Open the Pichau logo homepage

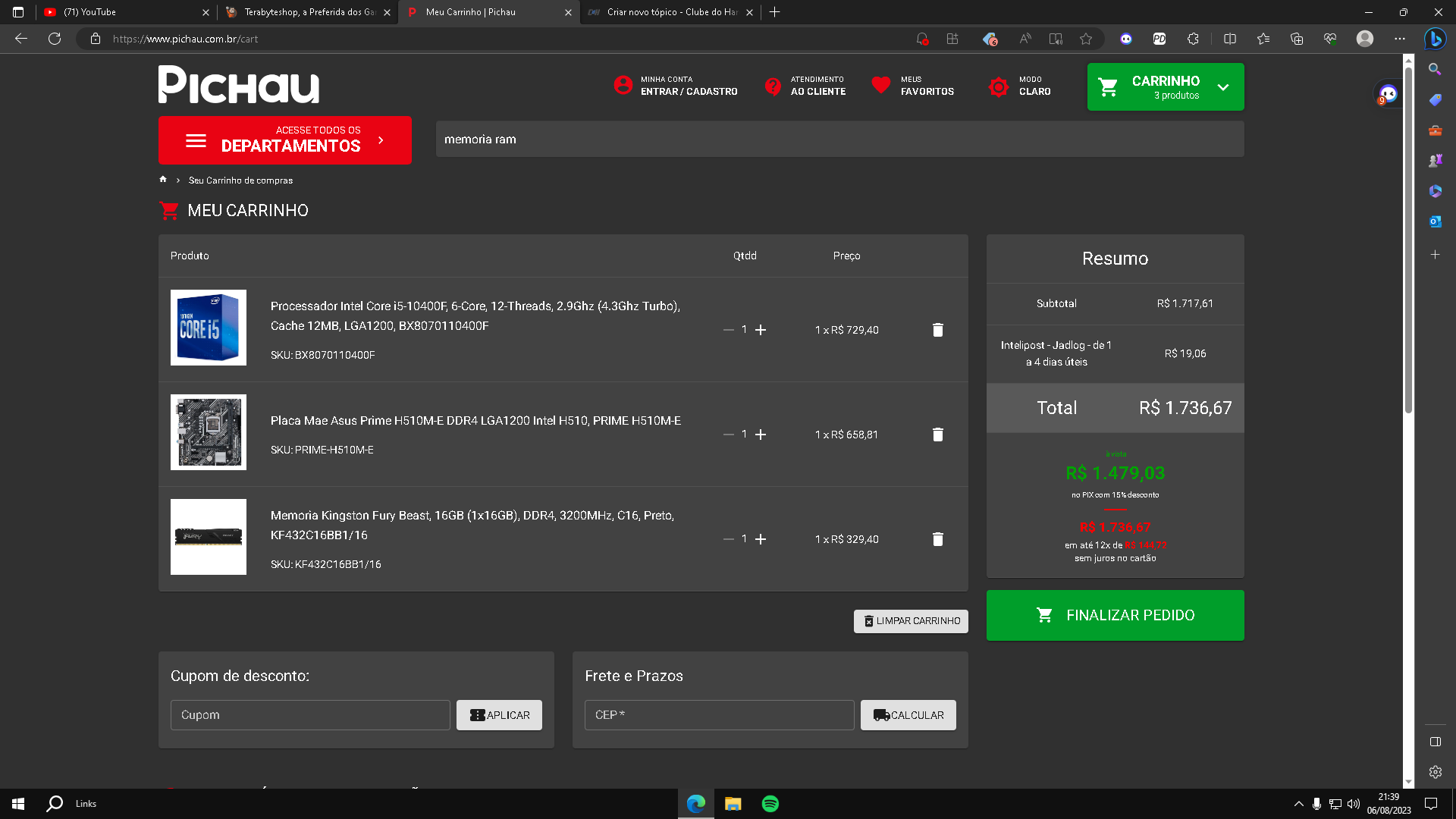point(238,84)
